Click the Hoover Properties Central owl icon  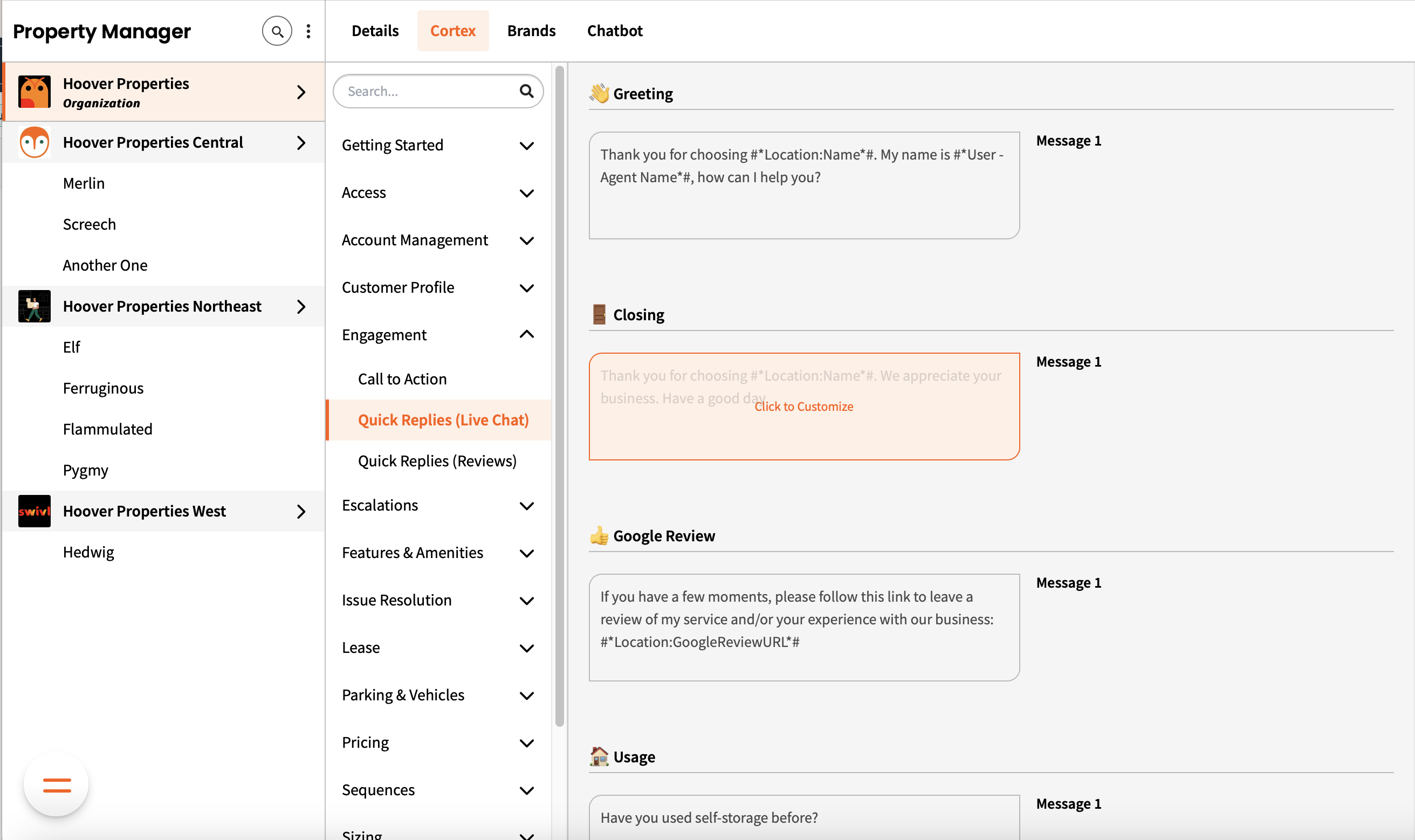[34, 142]
